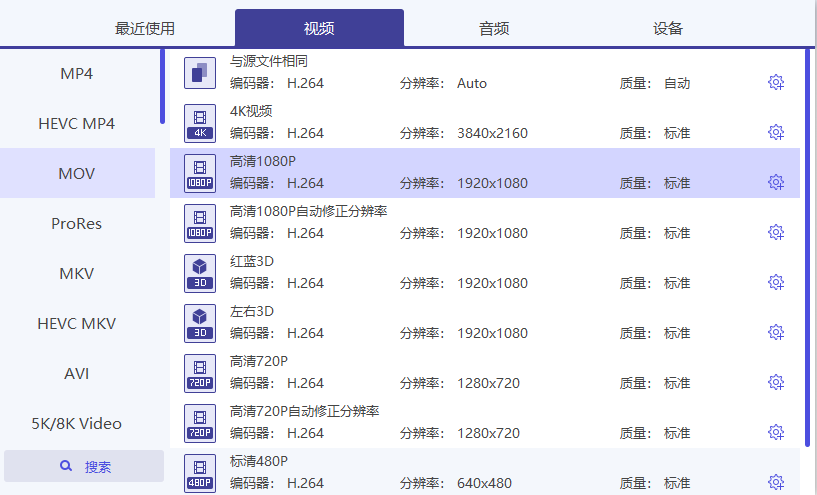Click the 4K film icon
Viewport: 817px width, 495px height.
coord(200,123)
